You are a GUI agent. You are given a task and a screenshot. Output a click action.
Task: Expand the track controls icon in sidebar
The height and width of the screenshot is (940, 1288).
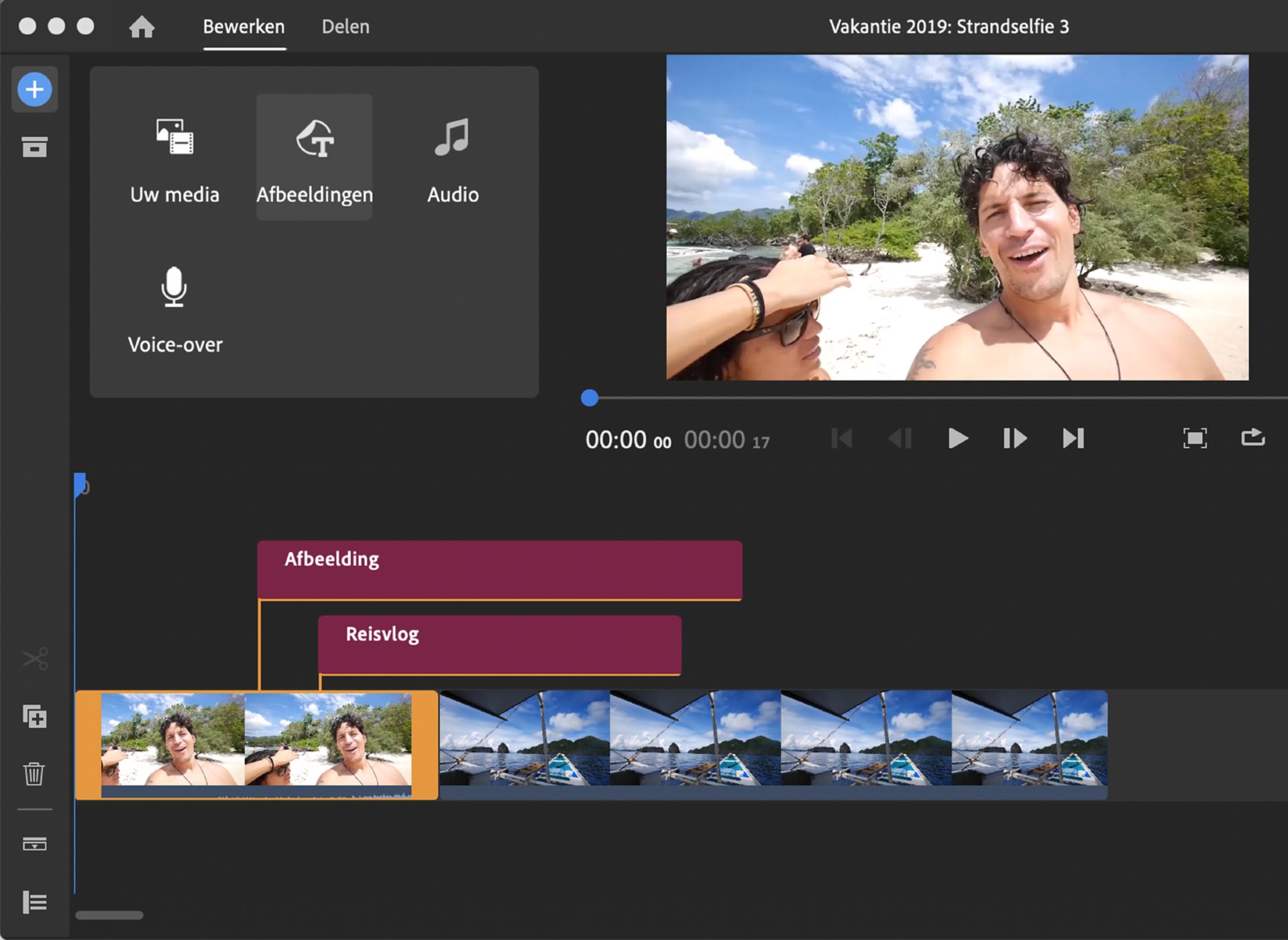click(35, 844)
